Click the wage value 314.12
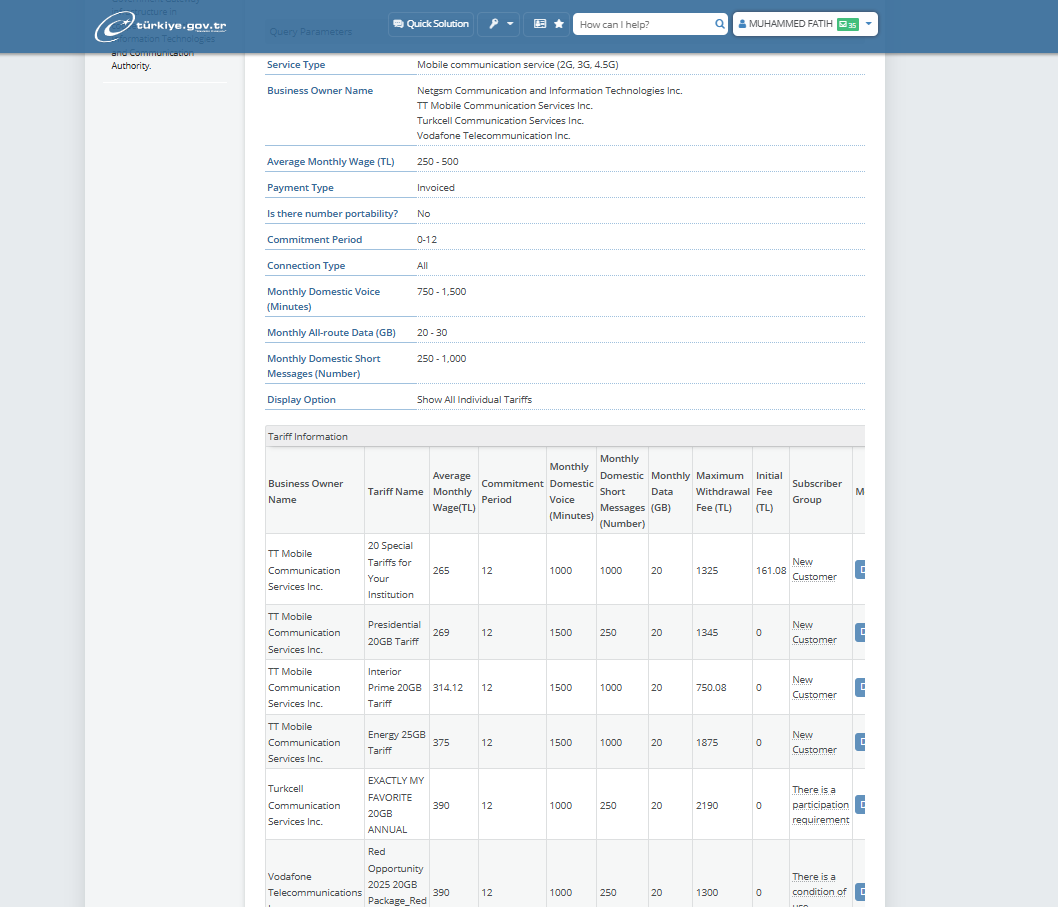Screen dimensions: 1058x907 pyautogui.click(x=448, y=687)
